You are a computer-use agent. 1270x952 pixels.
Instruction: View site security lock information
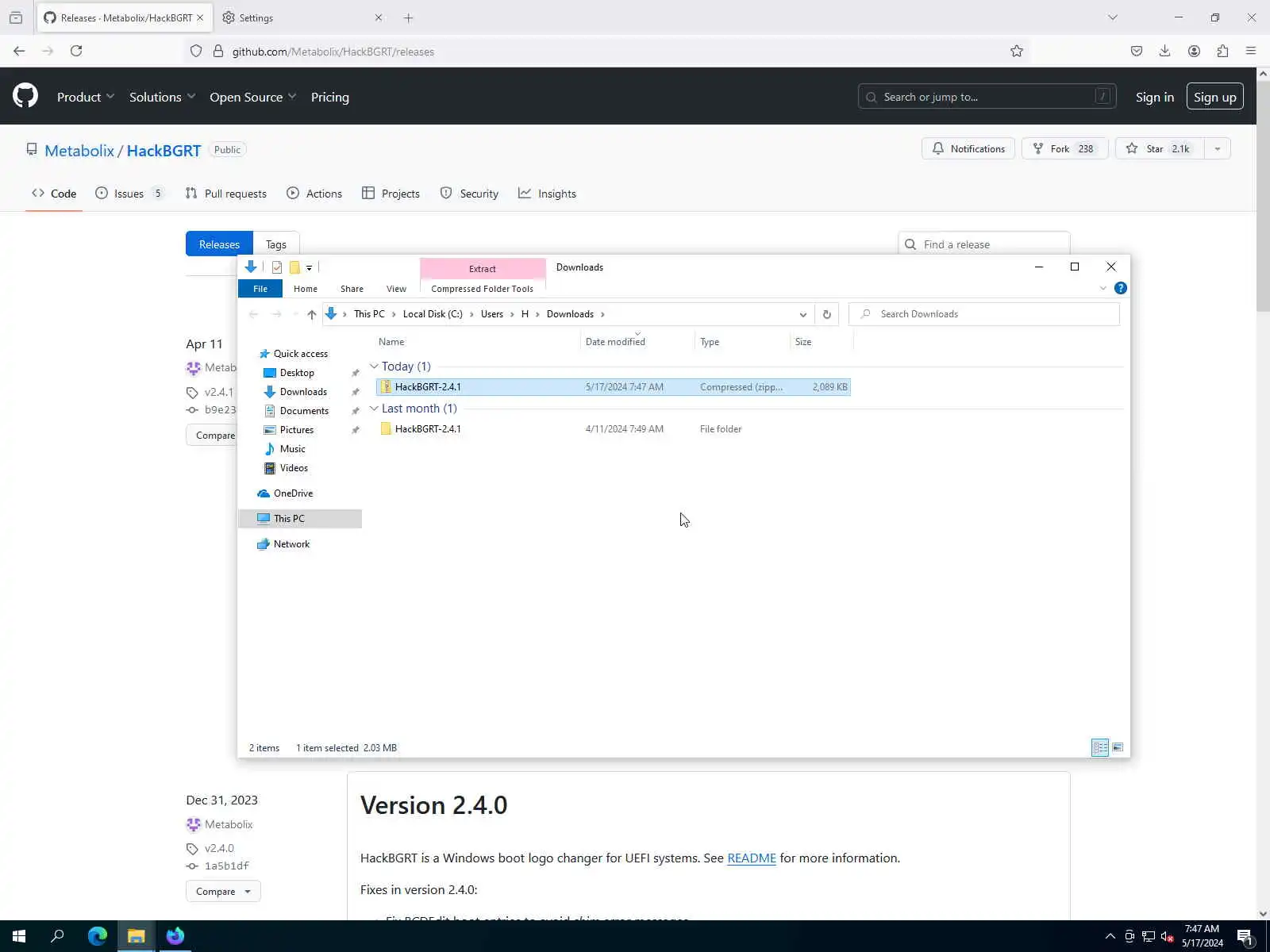[x=218, y=51]
